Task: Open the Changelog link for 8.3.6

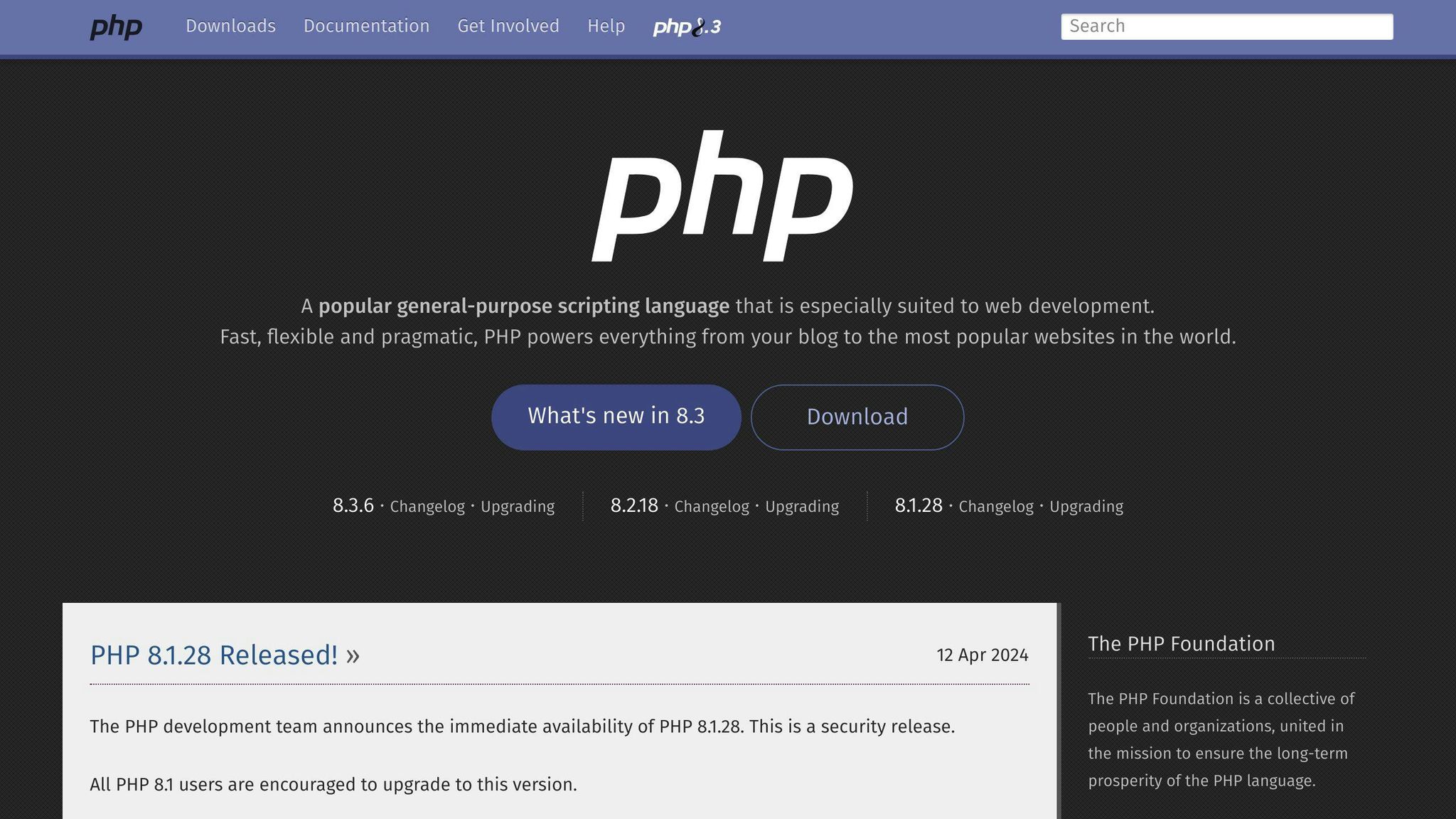Action: pyautogui.click(x=427, y=507)
